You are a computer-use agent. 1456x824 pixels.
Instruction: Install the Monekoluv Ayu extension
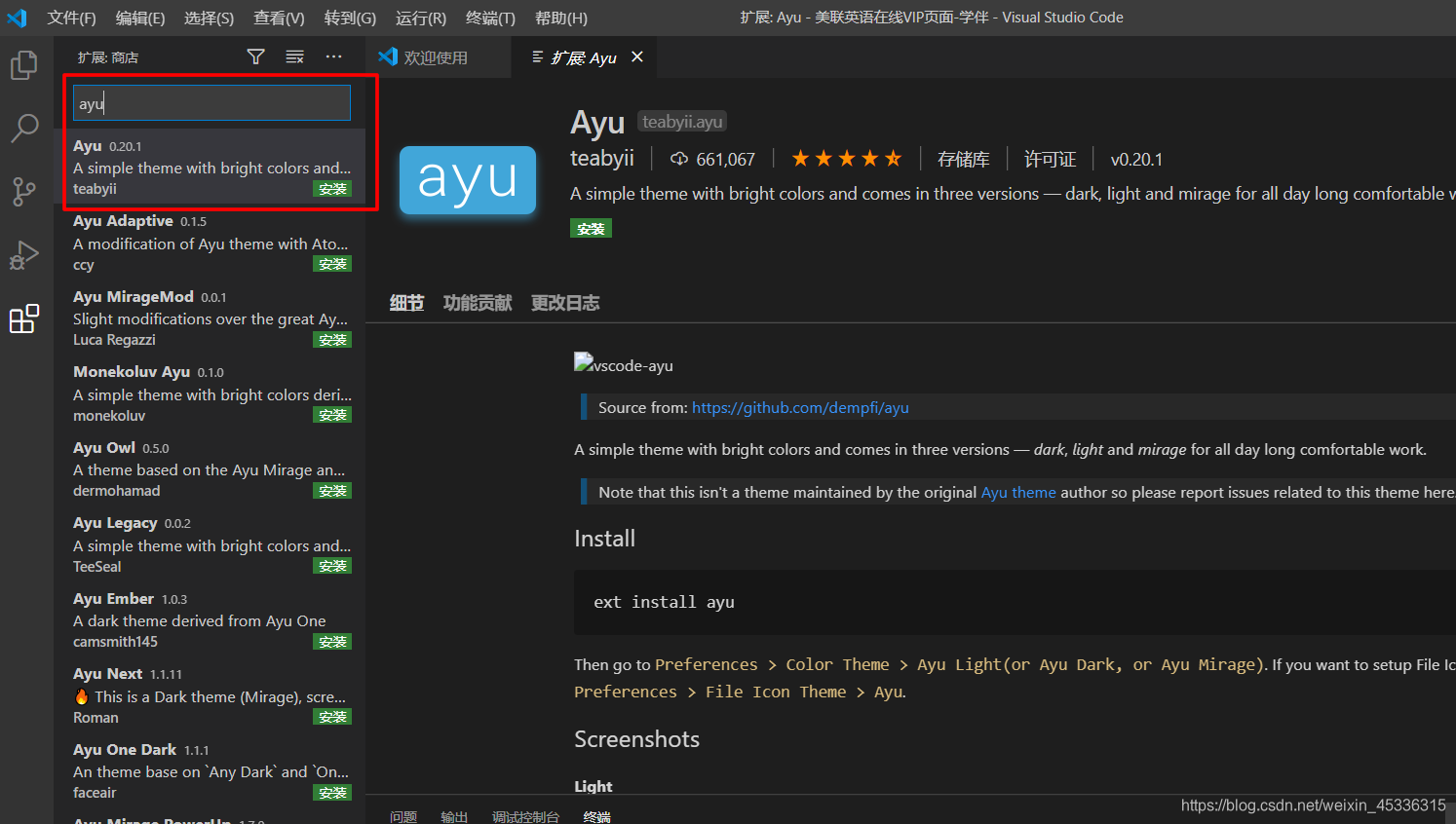click(x=332, y=415)
